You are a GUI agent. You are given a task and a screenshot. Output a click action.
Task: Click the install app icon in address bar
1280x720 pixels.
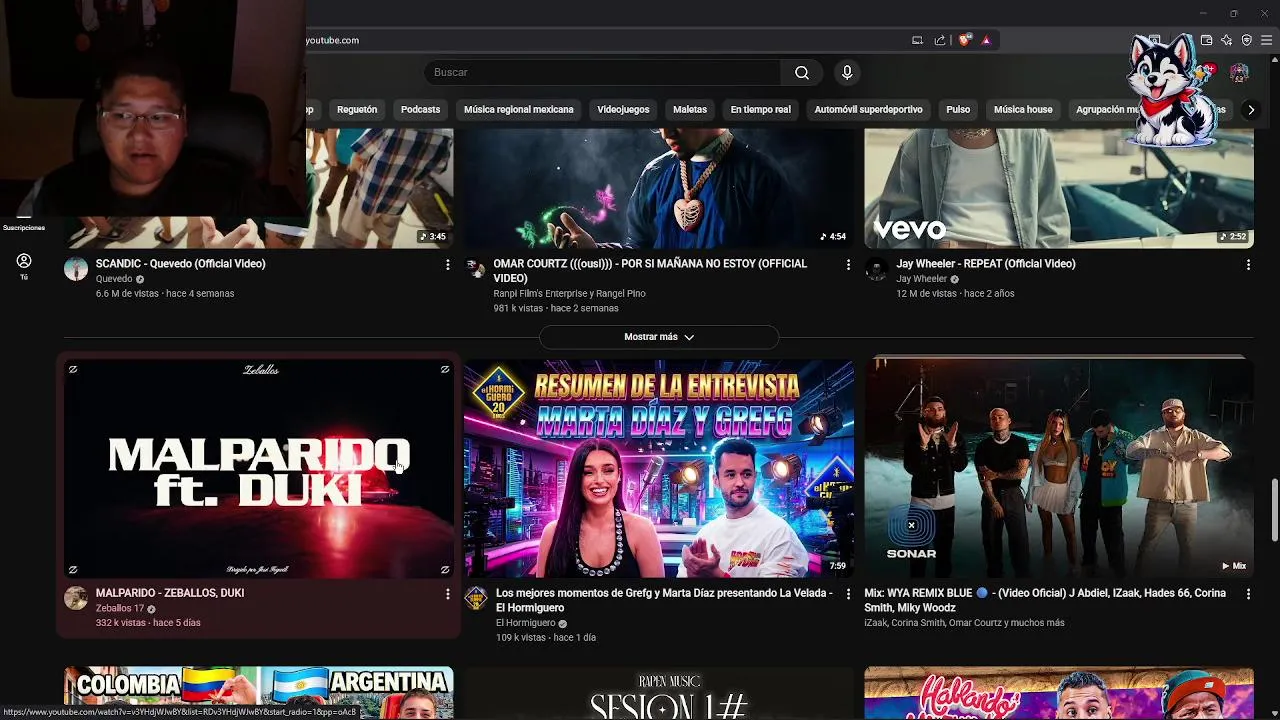coord(917,40)
